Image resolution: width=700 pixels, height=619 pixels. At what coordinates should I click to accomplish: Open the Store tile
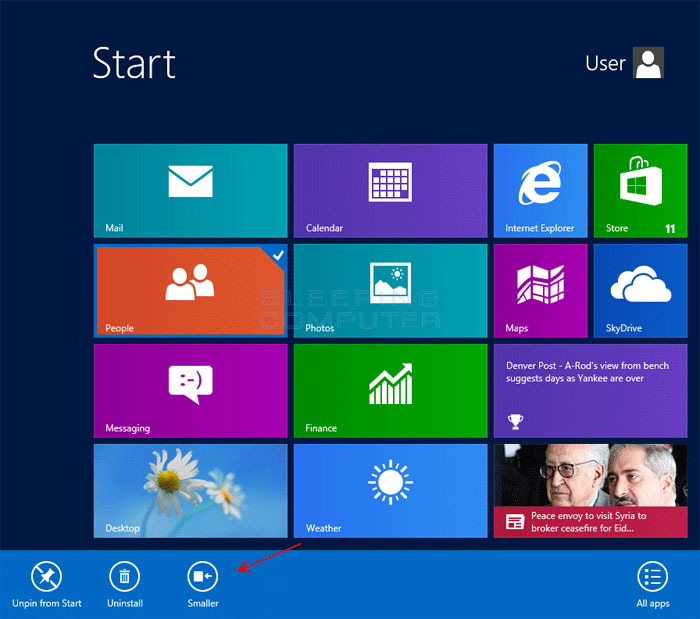point(640,190)
